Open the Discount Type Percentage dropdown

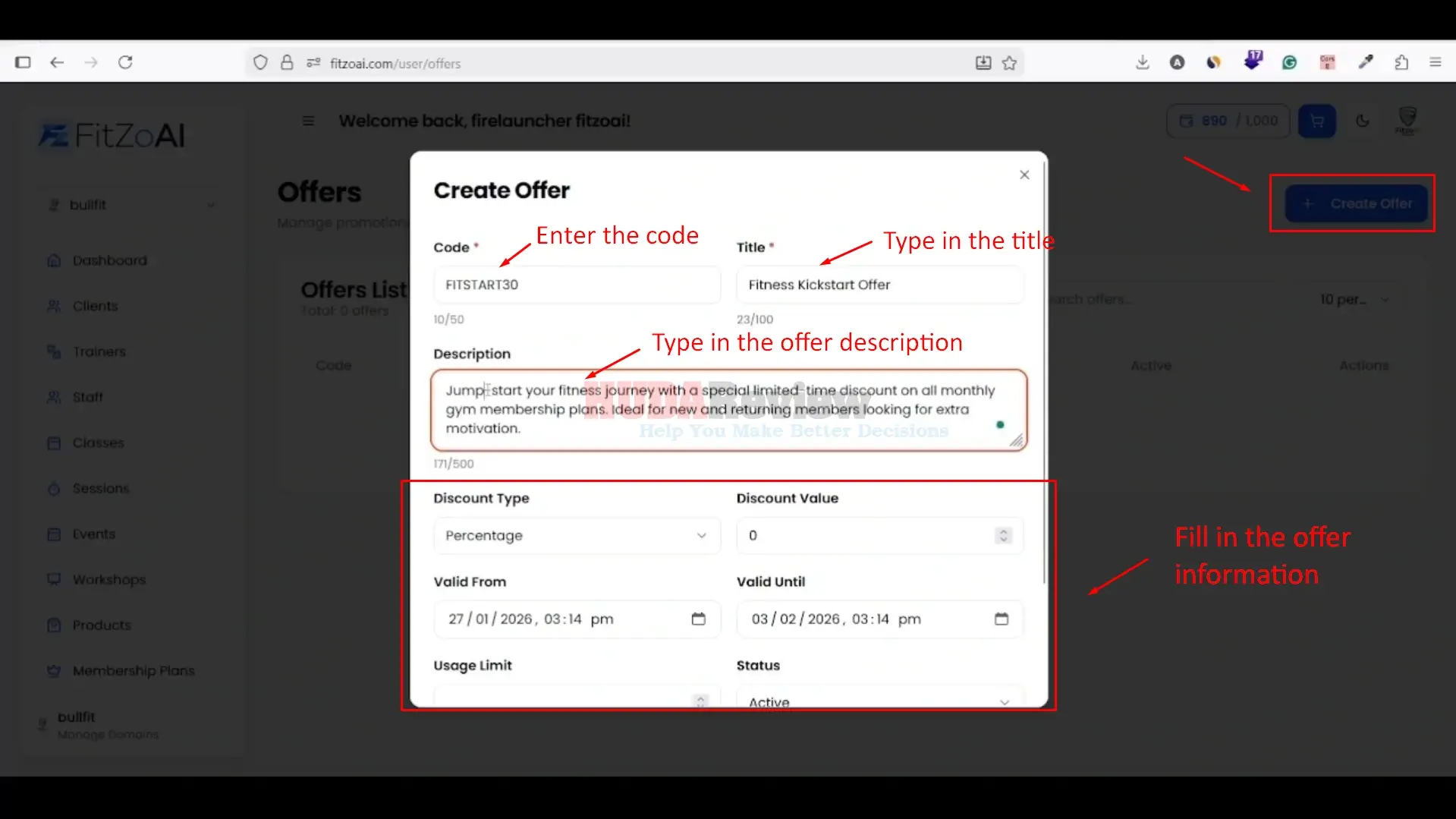coord(577,536)
